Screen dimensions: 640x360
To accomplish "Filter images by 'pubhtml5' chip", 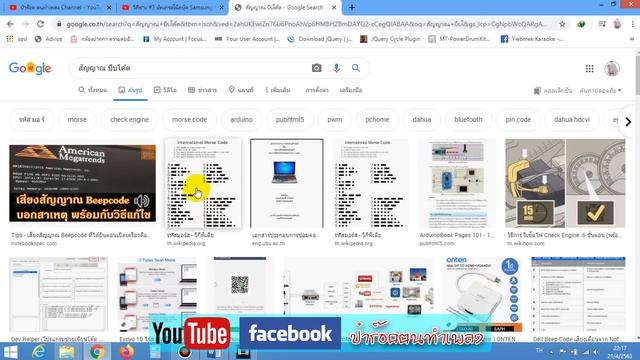I will [x=290, y=120].
